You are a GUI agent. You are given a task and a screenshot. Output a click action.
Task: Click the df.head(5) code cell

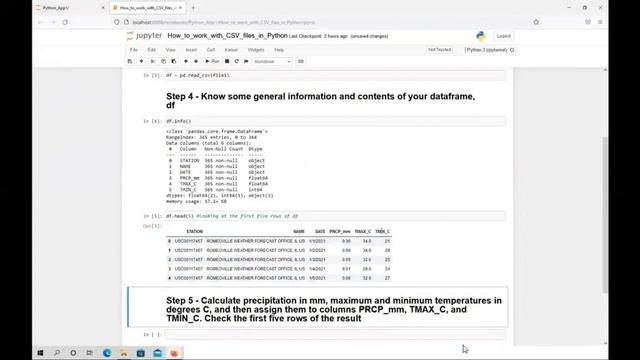335,216
